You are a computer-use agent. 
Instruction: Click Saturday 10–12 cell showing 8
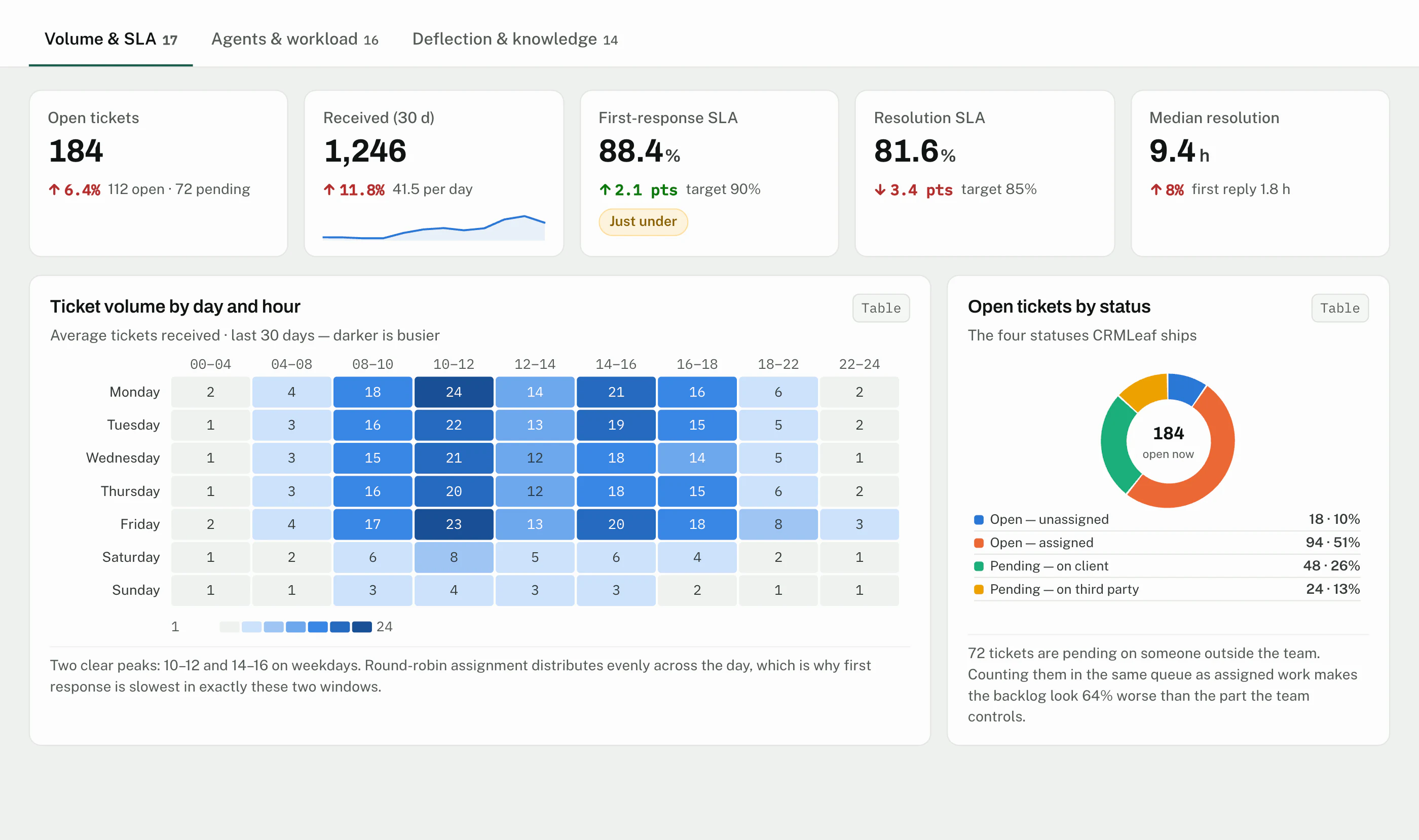point(454,557)
